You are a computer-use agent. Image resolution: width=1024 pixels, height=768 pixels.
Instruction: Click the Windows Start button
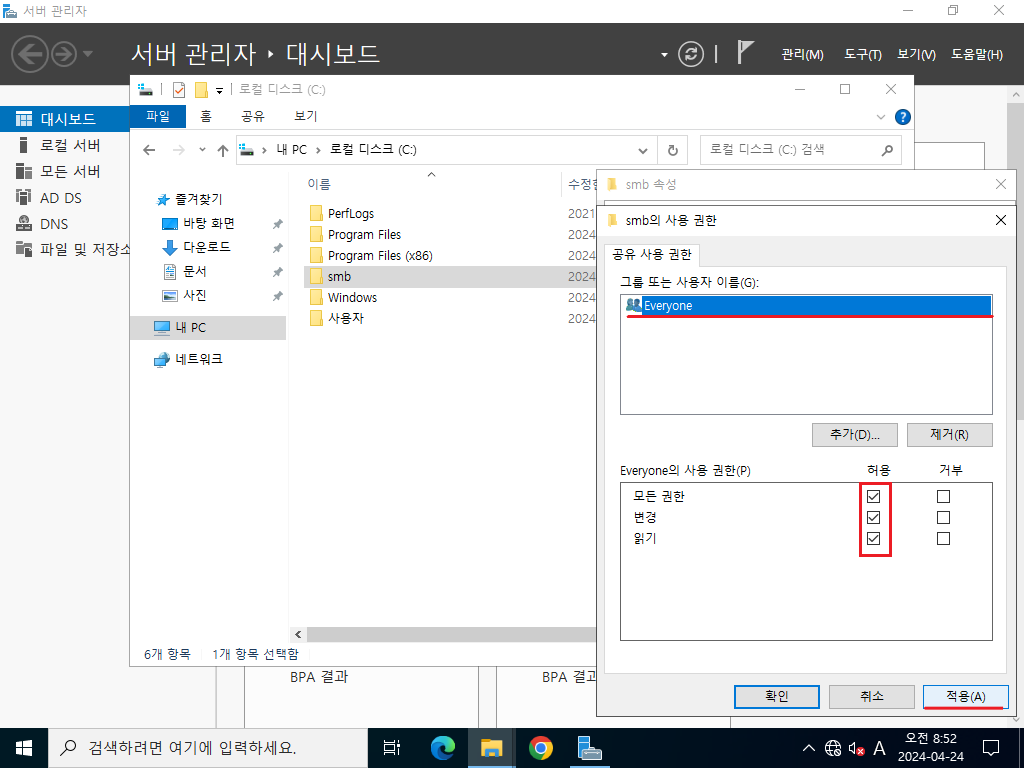tap(24, 748)
